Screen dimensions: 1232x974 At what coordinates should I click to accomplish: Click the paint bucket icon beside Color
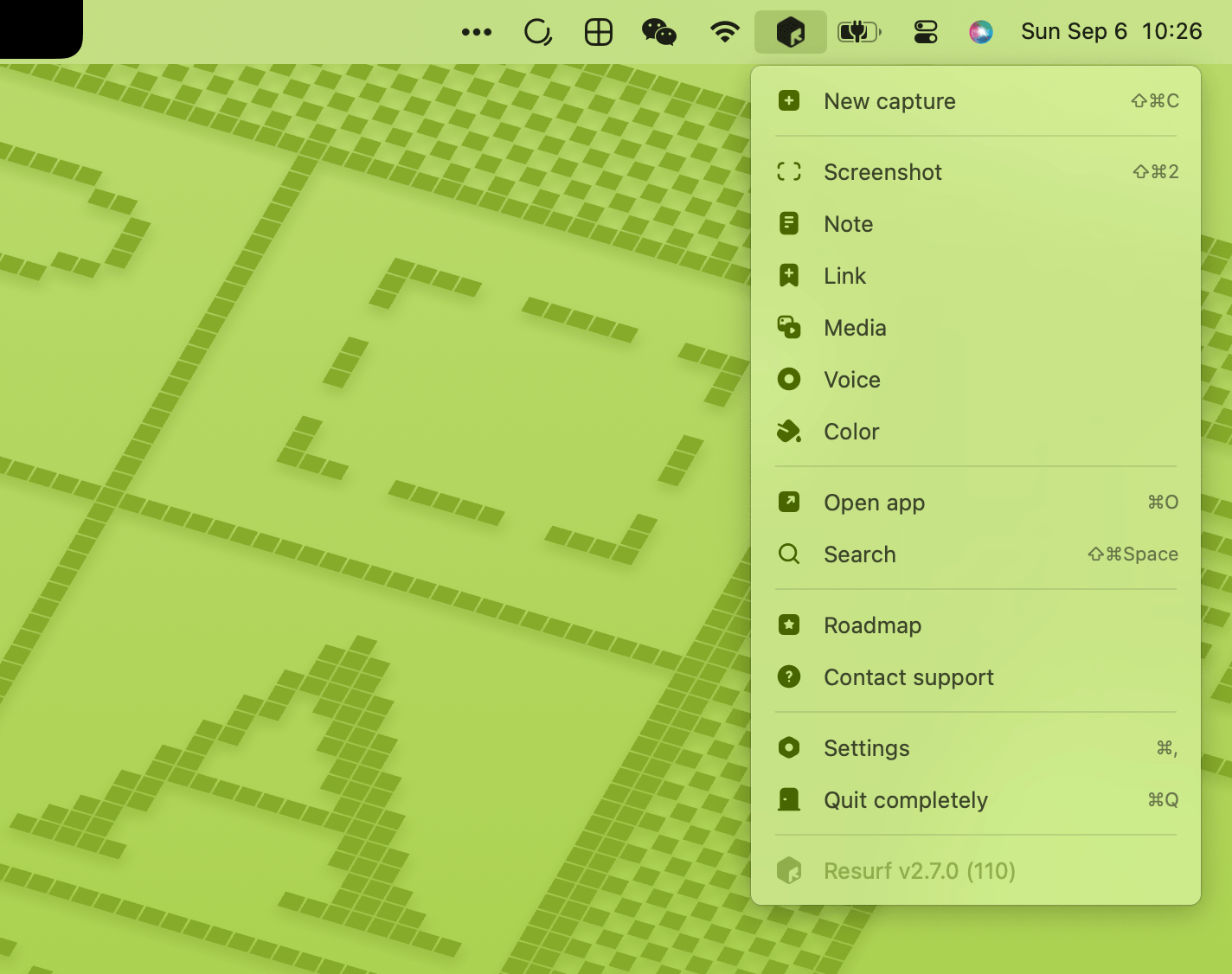point(789,432)
